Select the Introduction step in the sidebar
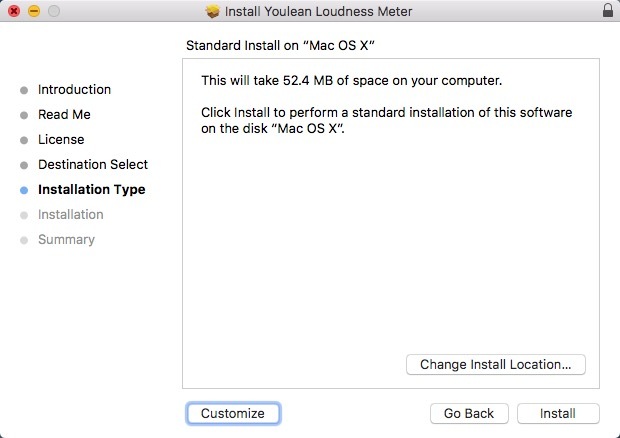This screenshot has height=438, width=620. pos(74,90)
